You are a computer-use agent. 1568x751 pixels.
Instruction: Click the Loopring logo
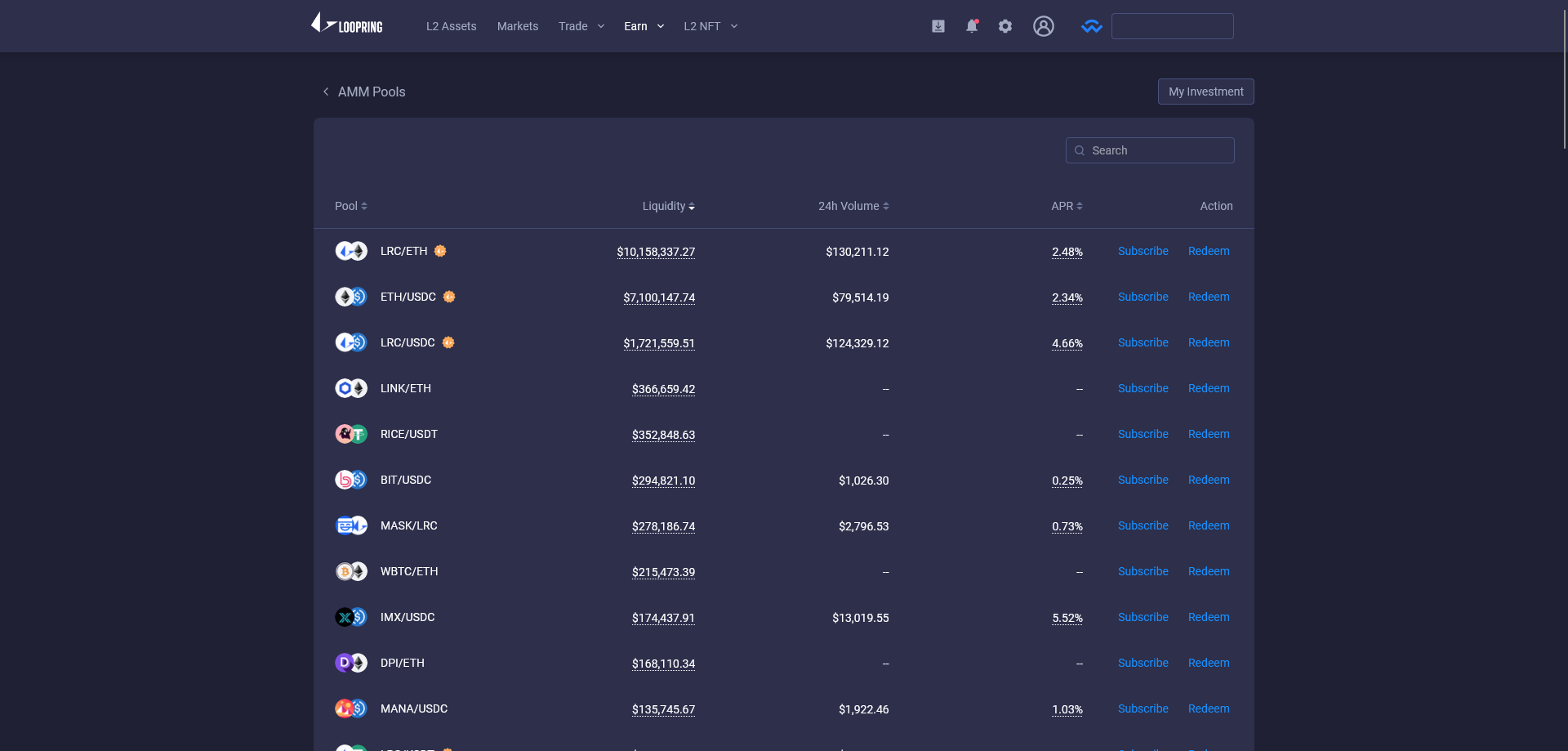[347, 25]
